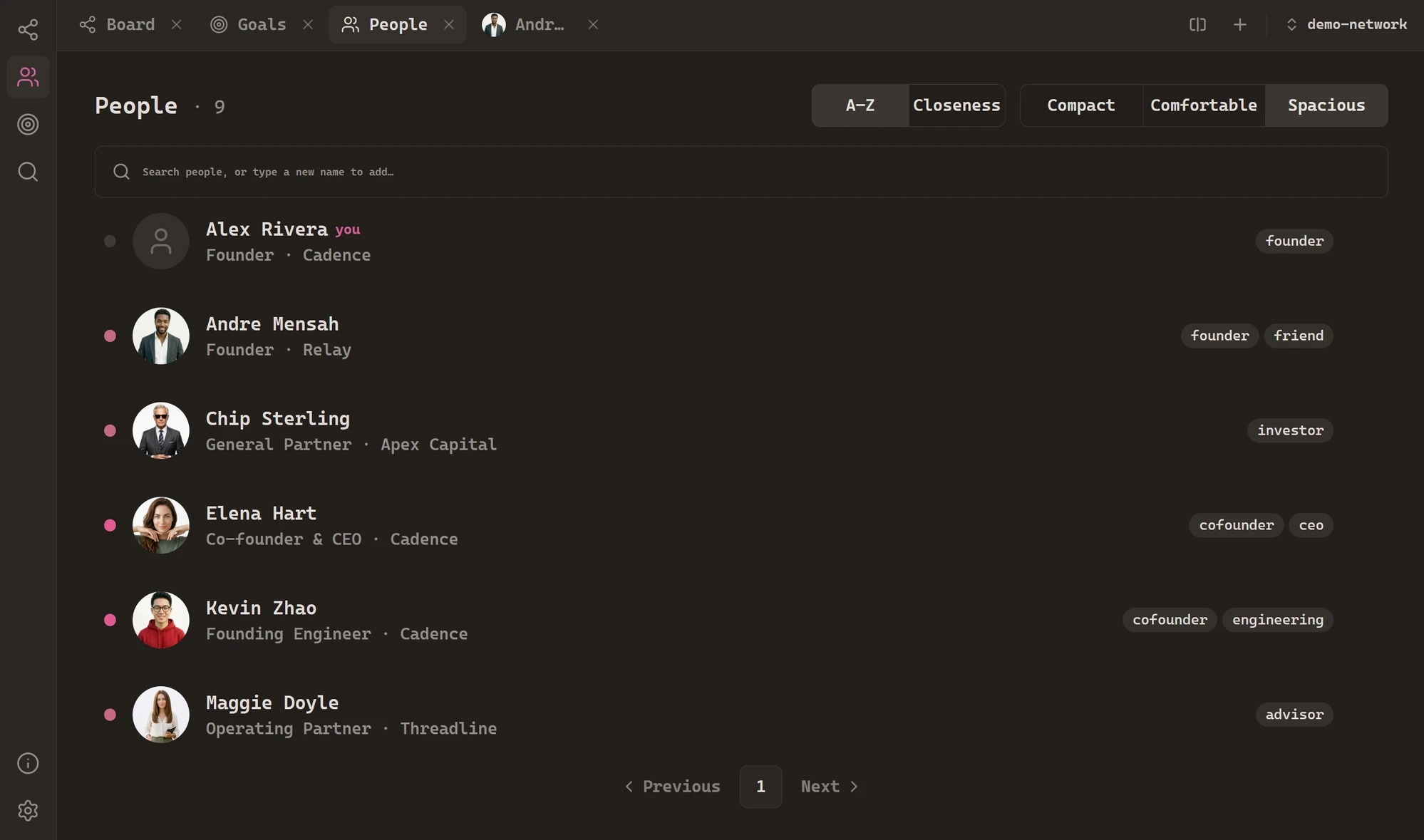The height and width of the screenshot is (840, 1424).
Task: Open Maggie Doyle's name
Action: (272, 703)
